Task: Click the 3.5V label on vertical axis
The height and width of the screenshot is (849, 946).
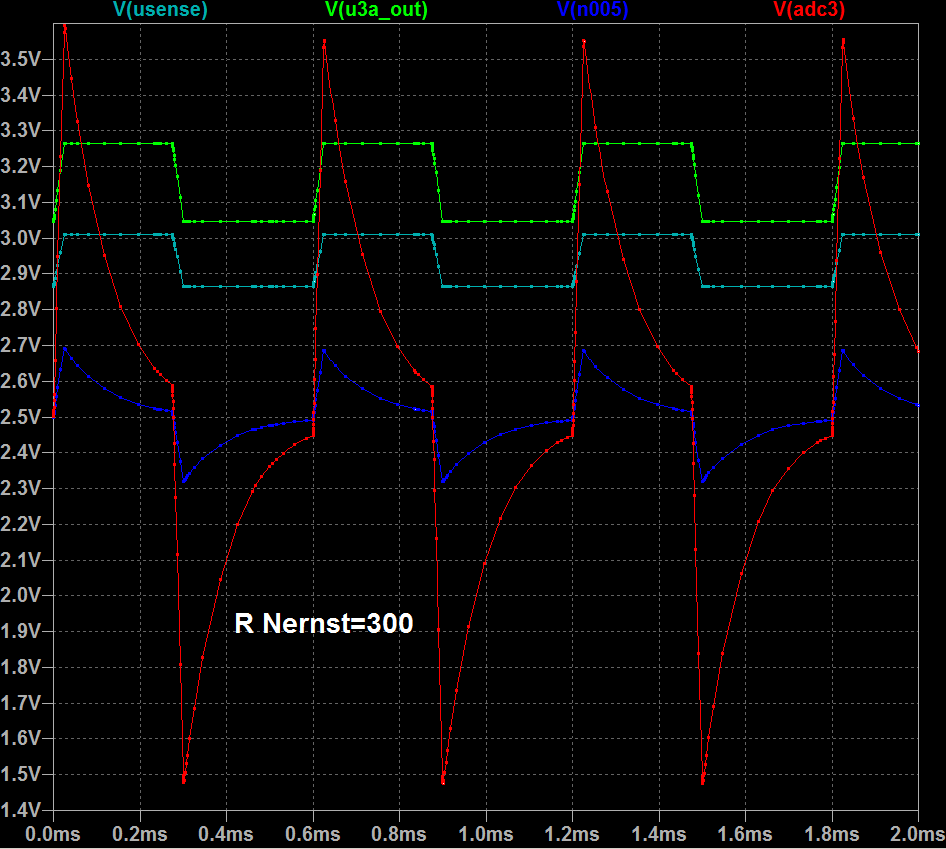Action: (x=23, y=59)
